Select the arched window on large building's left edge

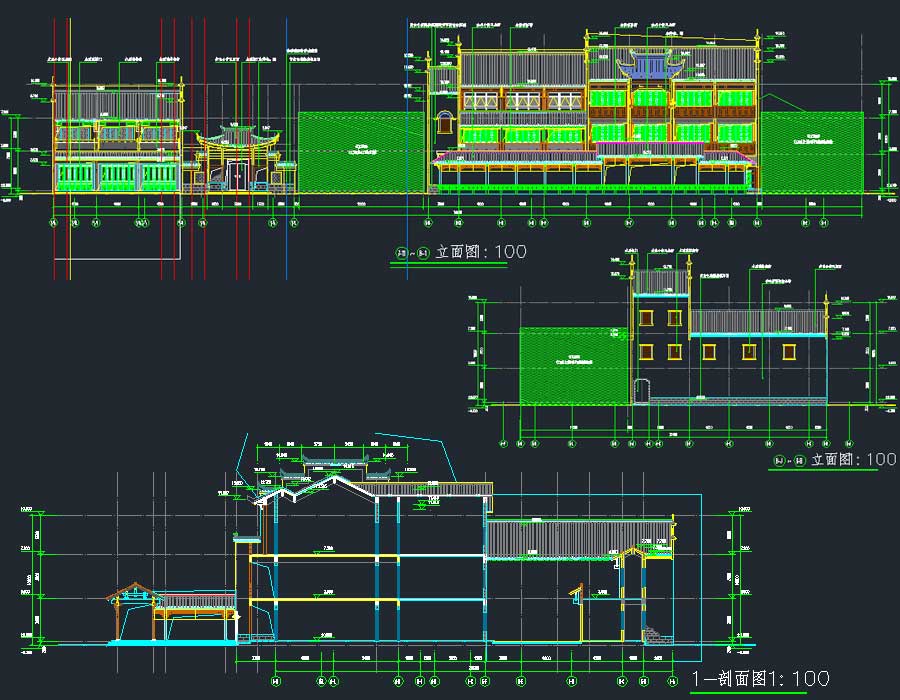point(444,122)
